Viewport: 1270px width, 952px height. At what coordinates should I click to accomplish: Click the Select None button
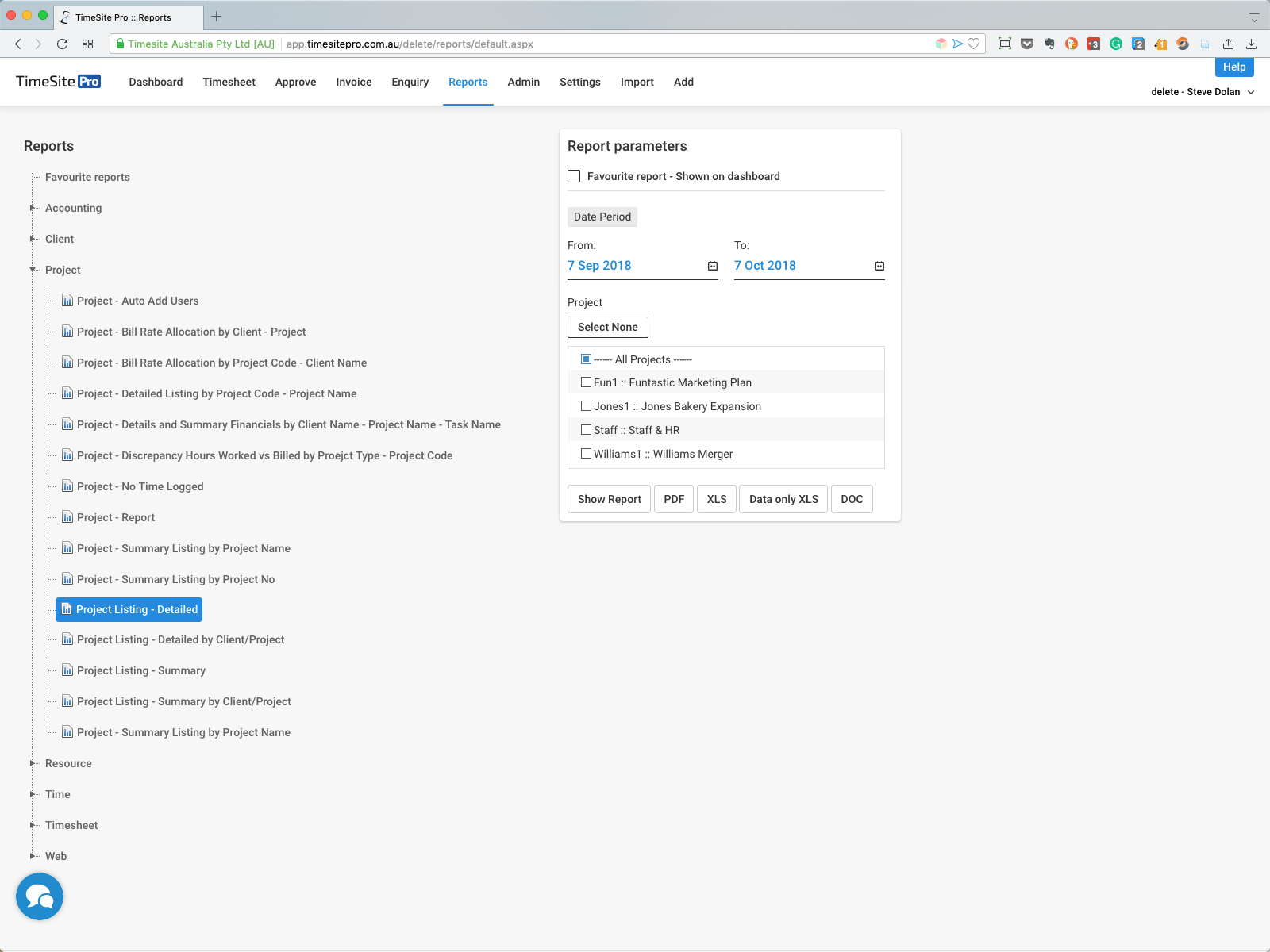(608, 327)
